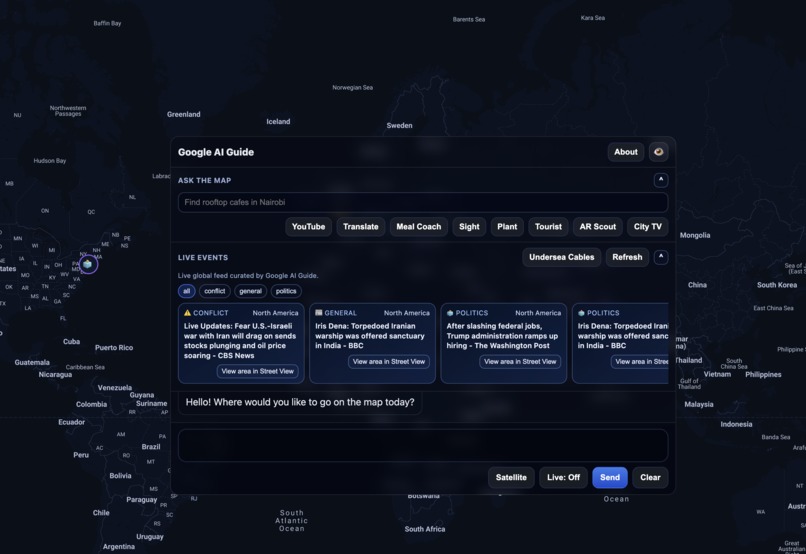806x554 pixels.
Task: Click the Argentina label on the map
Action: (119, 547)
